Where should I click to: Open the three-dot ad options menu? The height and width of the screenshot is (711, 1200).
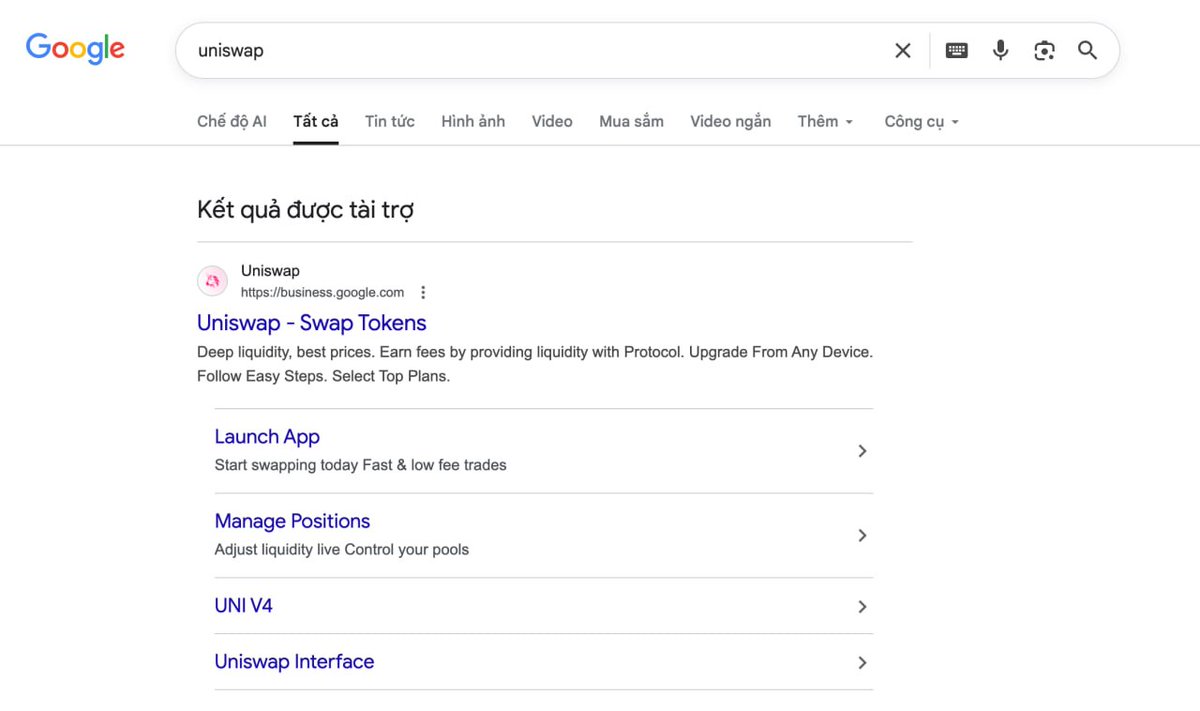[423, 293]
